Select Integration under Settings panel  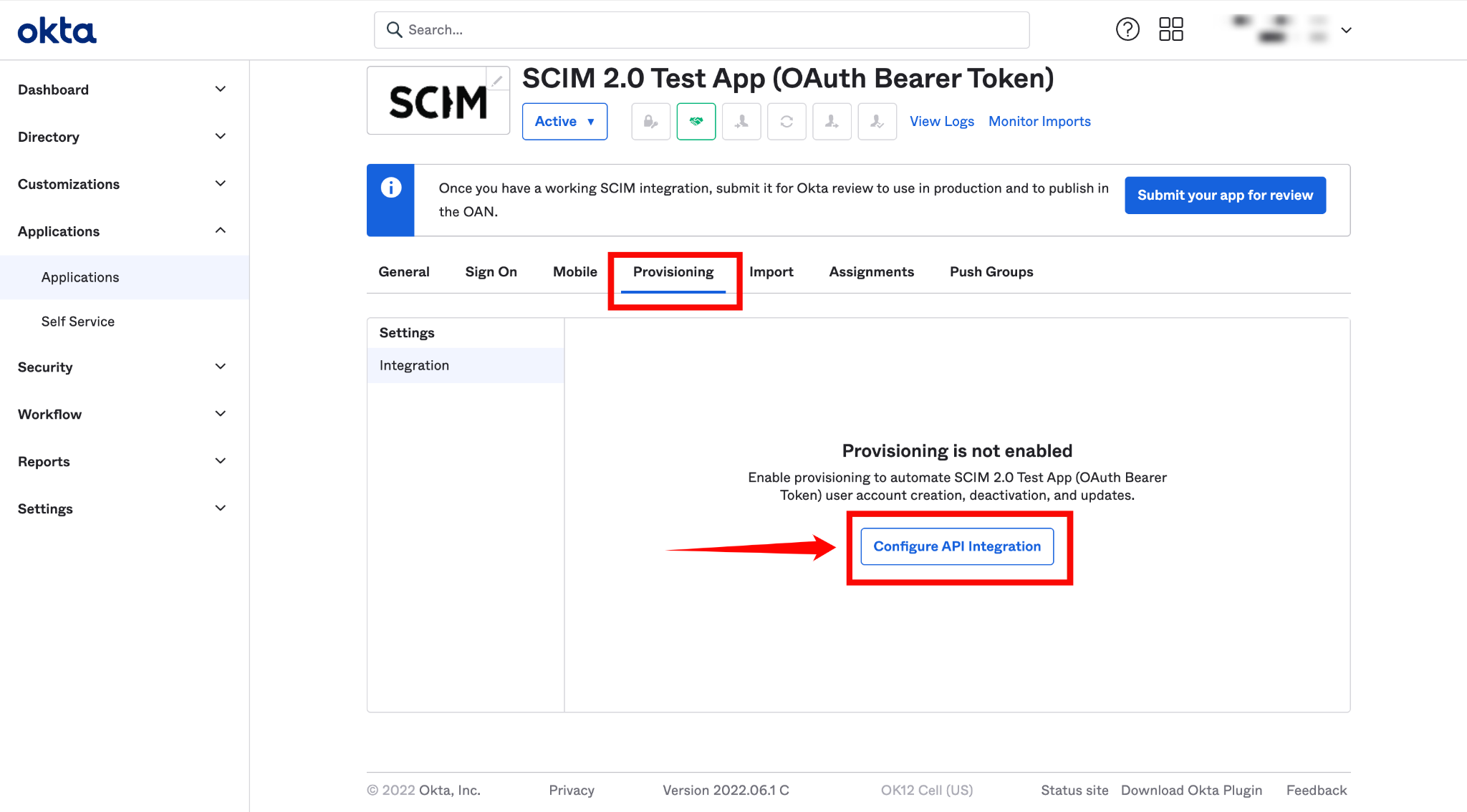click(466, 366)
